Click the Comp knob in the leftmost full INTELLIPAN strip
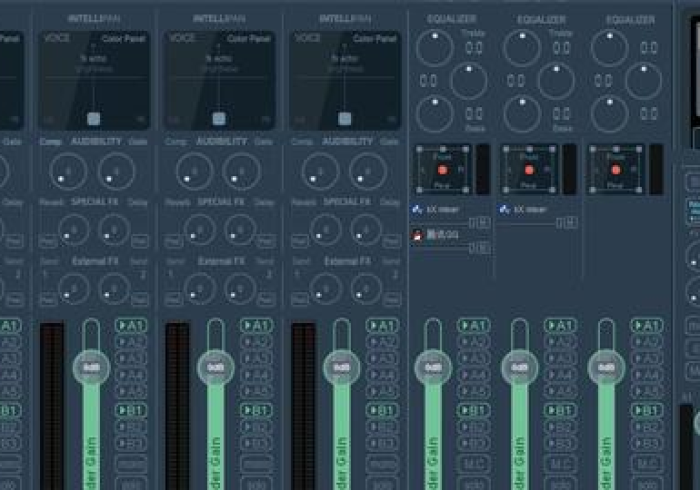Image resolution: width=700 pixels, height=490 pixels. click(x=68, y=171)
